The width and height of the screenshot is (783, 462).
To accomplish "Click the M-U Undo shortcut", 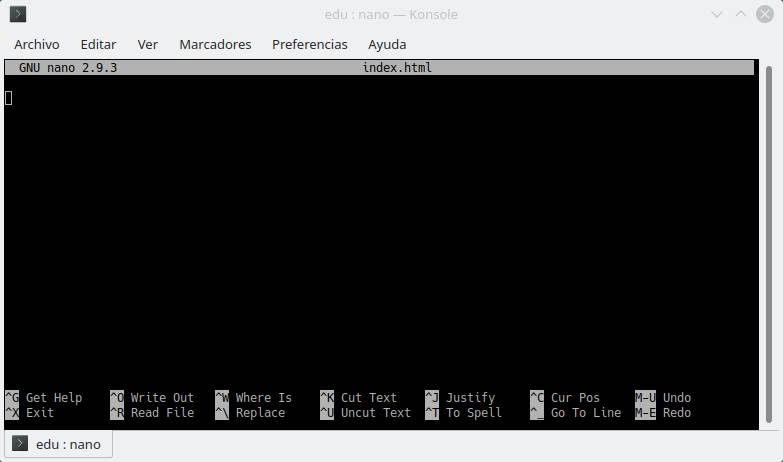I will point(663,398).
